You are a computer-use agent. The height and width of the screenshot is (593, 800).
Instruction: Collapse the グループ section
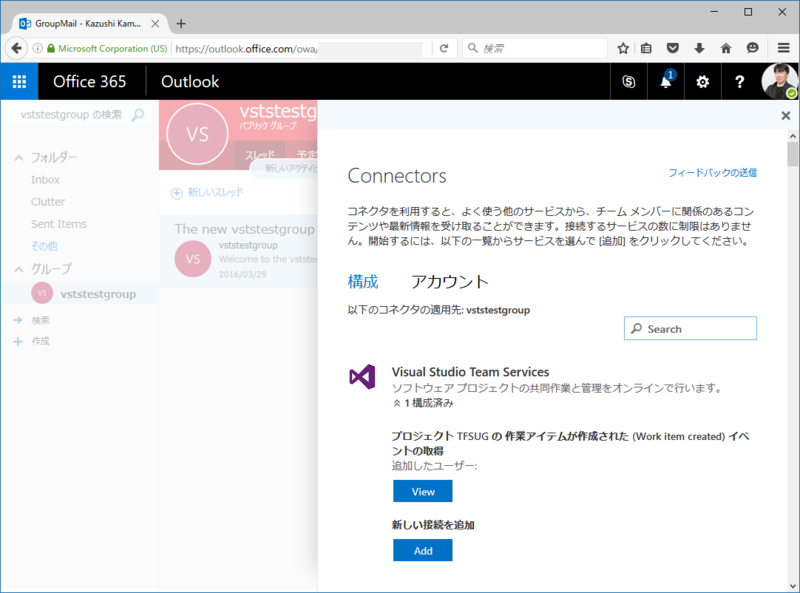(x=19, y=269)
